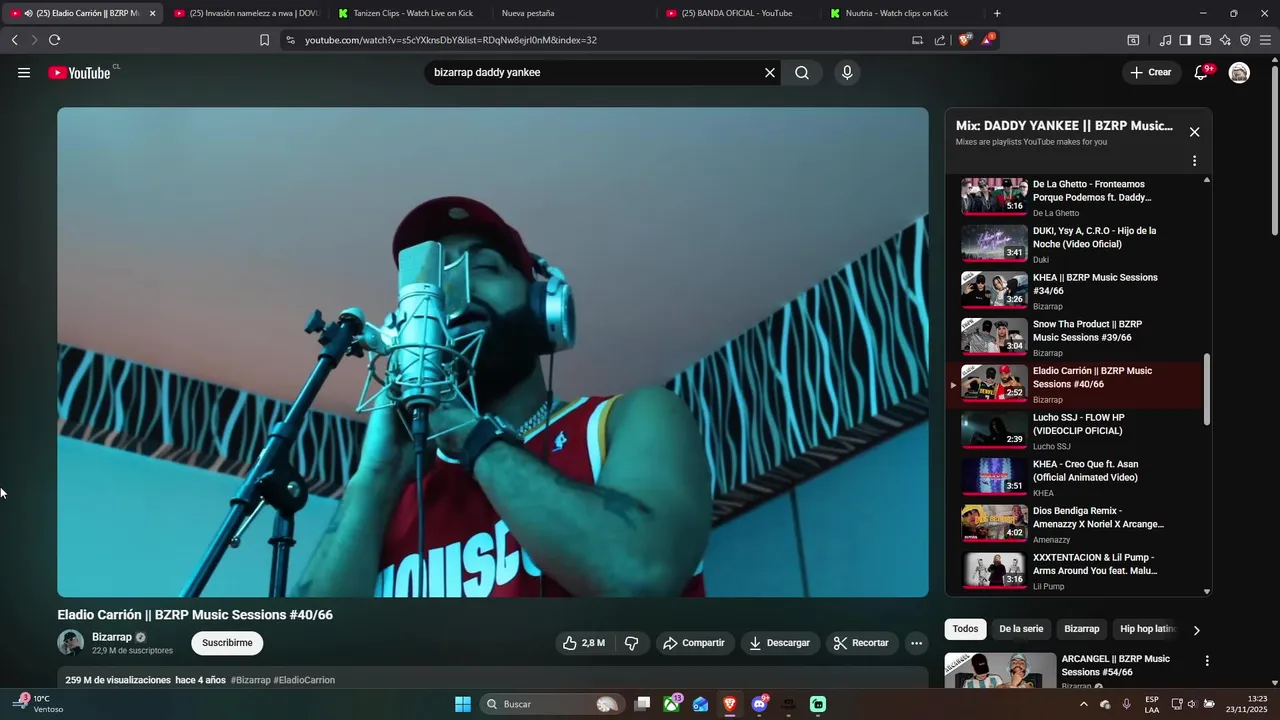Viewport: 1280px width, 720px height.
Task: Switch to BANDA OFICIAL YouTube tab
Action: tap(738, 13)
